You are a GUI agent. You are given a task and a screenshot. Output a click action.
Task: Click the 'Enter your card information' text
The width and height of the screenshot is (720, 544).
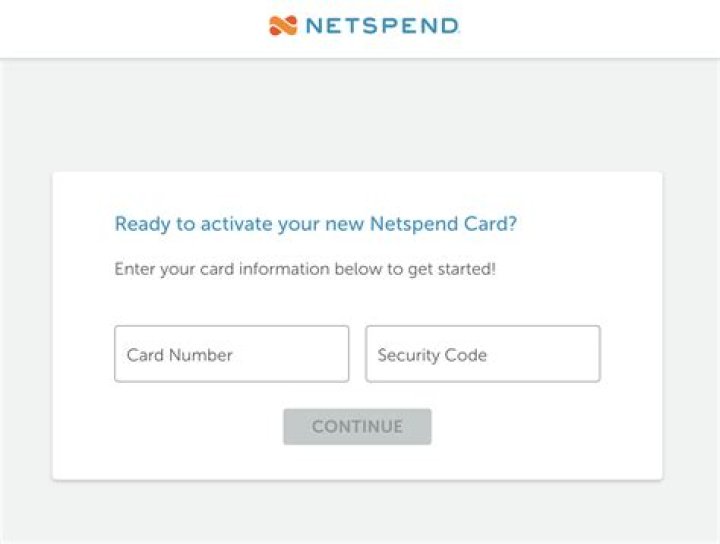click(305, 270)
